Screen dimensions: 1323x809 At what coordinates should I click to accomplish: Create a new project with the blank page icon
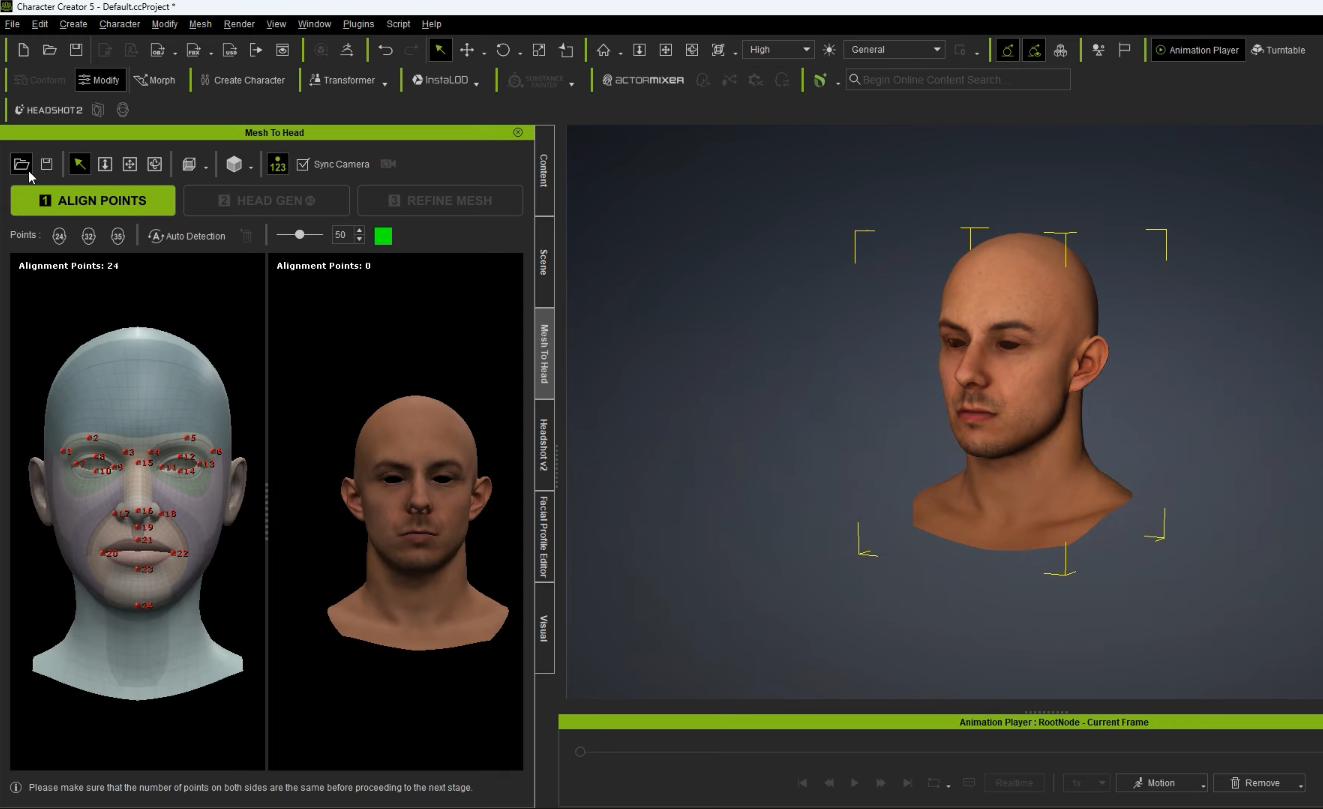(23, 50)
